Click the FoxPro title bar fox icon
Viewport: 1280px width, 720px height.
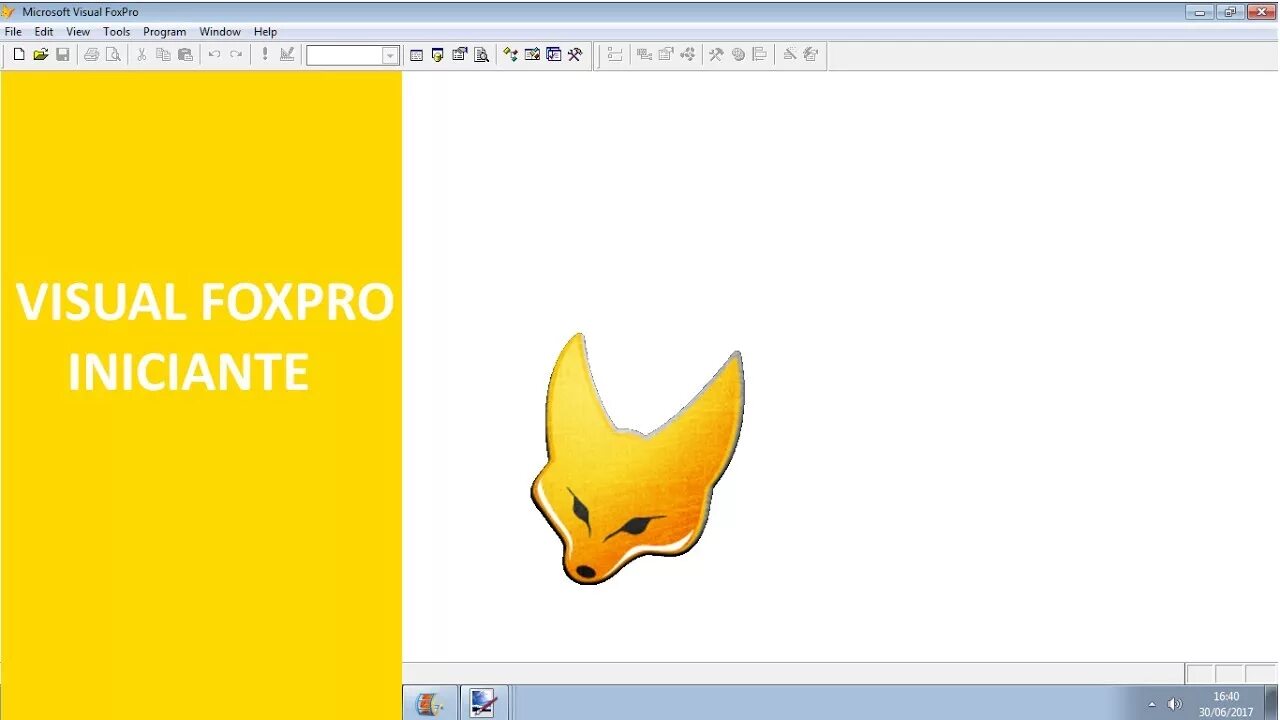click(9, 12)
